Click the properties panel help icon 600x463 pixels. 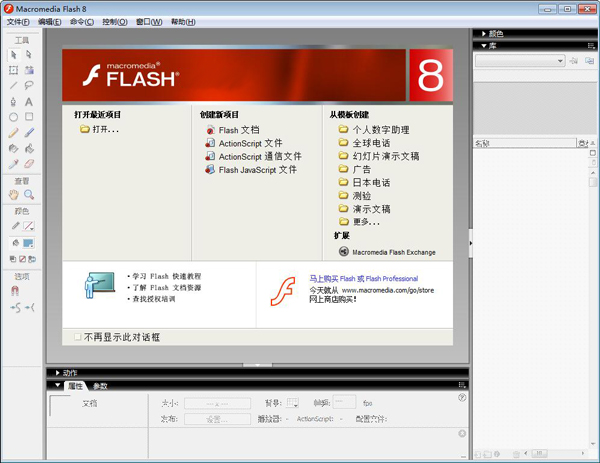click(x=462, y=398)
